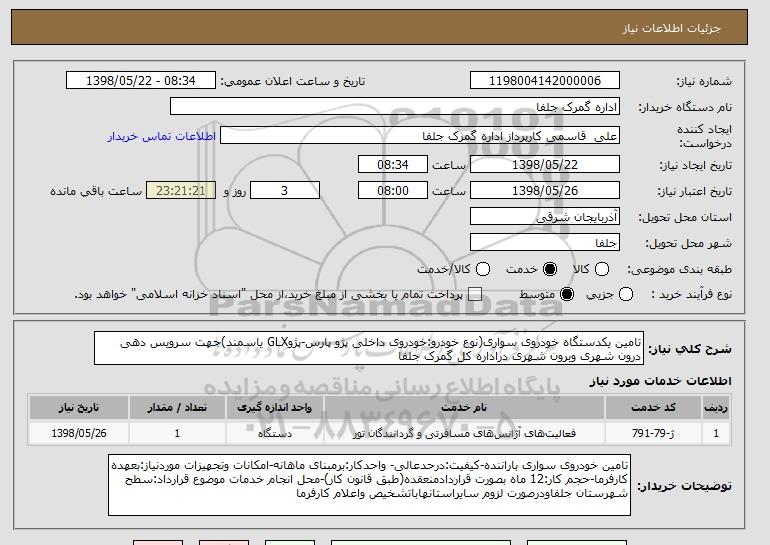
Task: Choose the متوسط purchase process option
Action: [x=567, y=295]
